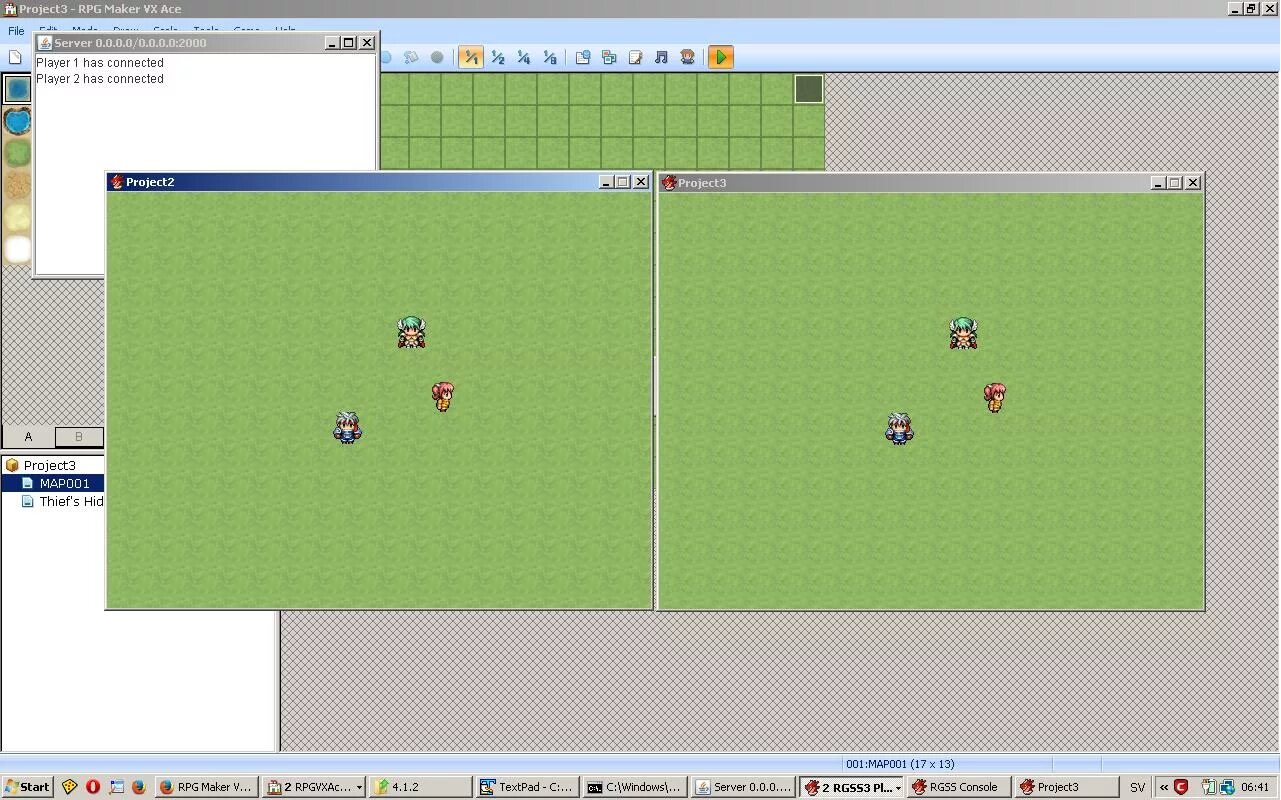The width and height of the screenshot is (1281, 800).
Task: Select the sand dirt tile in palette
Action: [x=17, y=185]
